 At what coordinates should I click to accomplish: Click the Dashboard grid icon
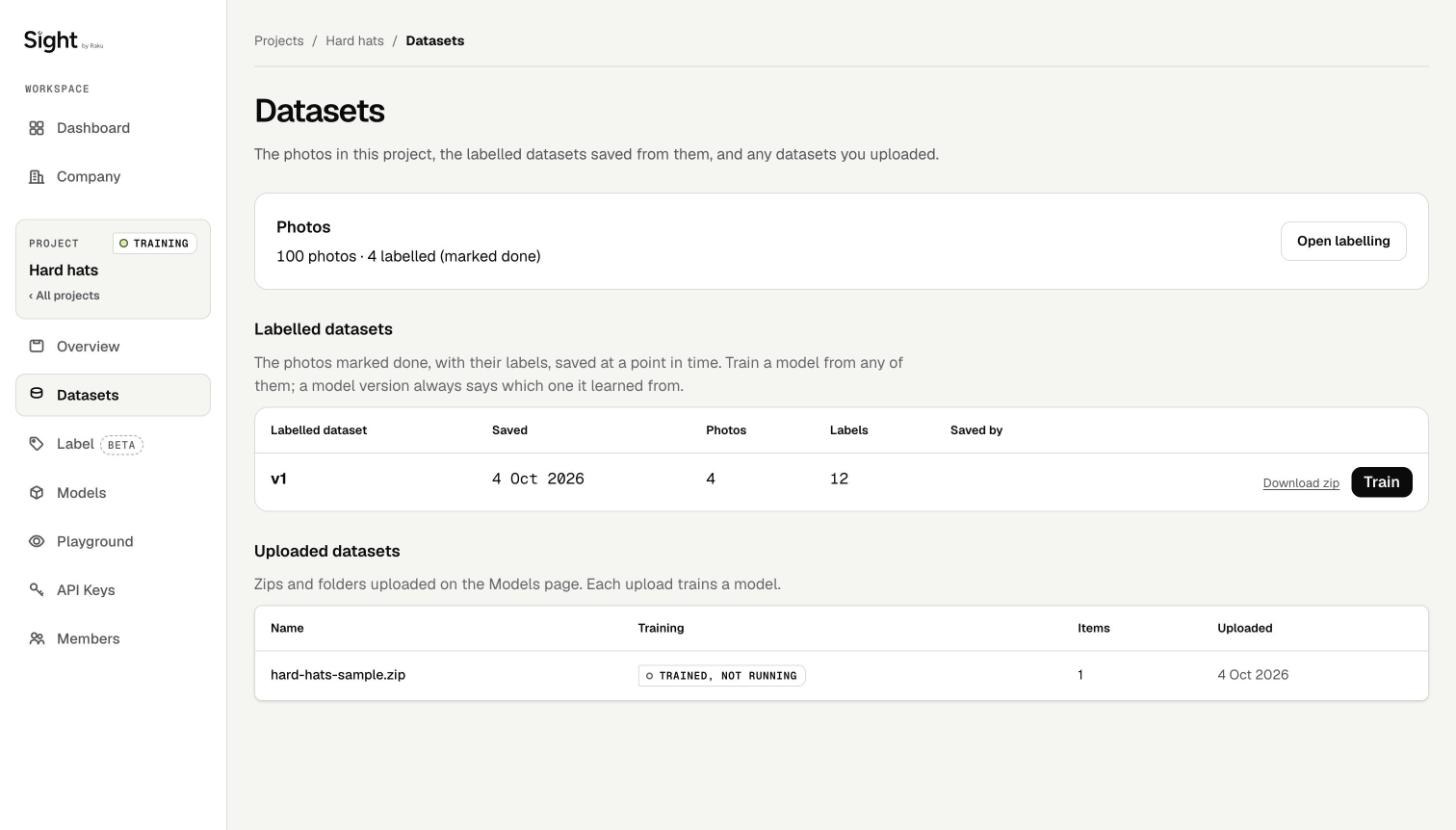[x=36, y=128]
